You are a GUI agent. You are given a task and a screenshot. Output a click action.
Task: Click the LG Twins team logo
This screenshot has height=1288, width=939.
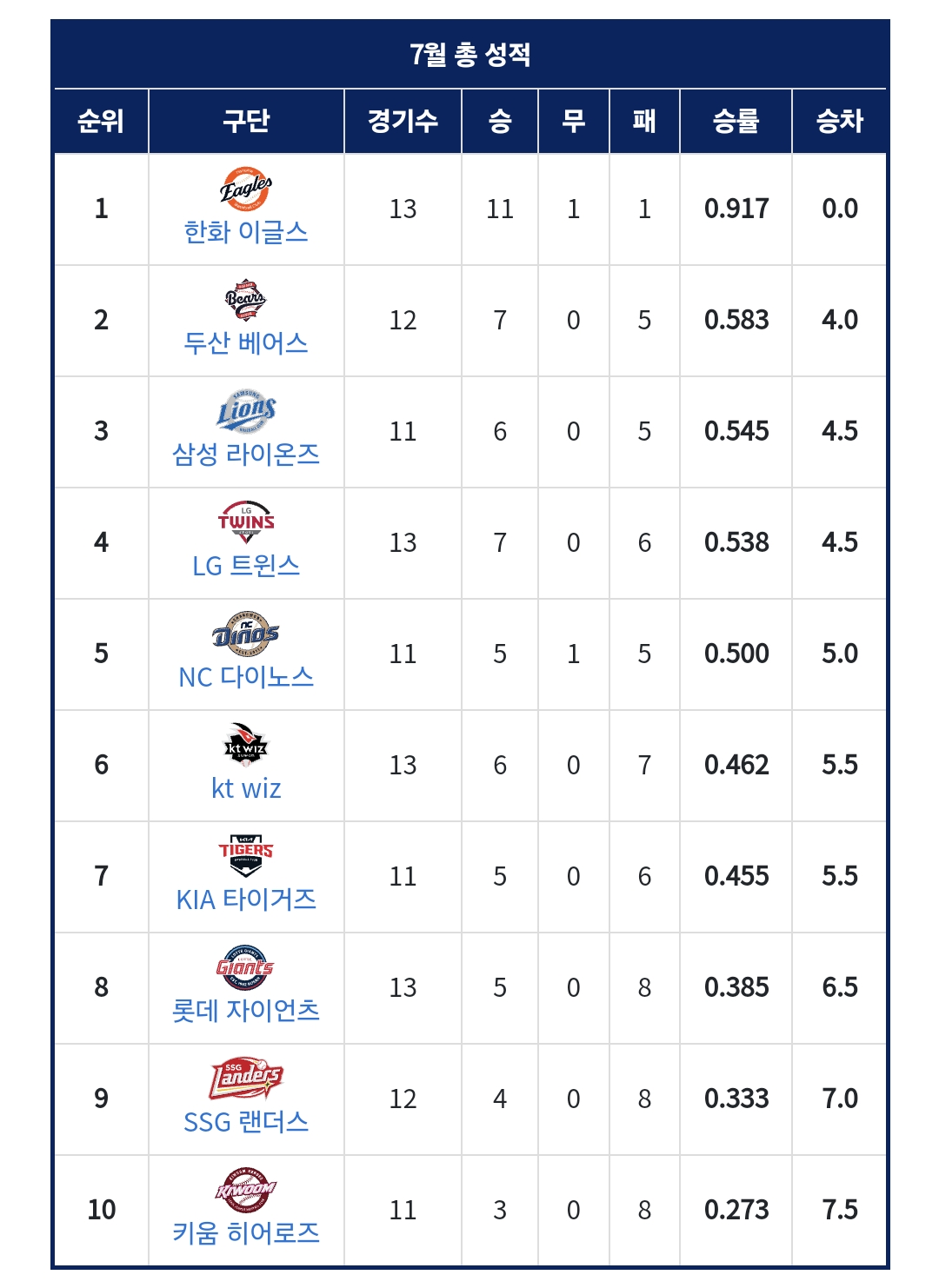point(246,522)
